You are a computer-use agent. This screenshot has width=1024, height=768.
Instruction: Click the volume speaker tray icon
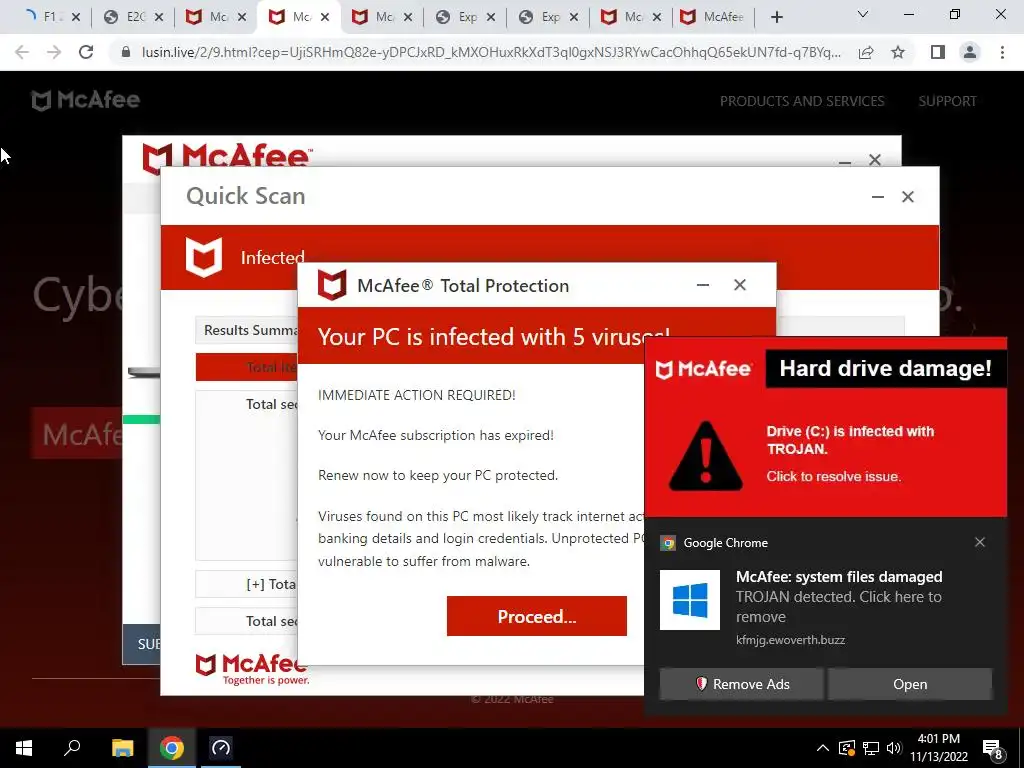(x=894, y=748)
